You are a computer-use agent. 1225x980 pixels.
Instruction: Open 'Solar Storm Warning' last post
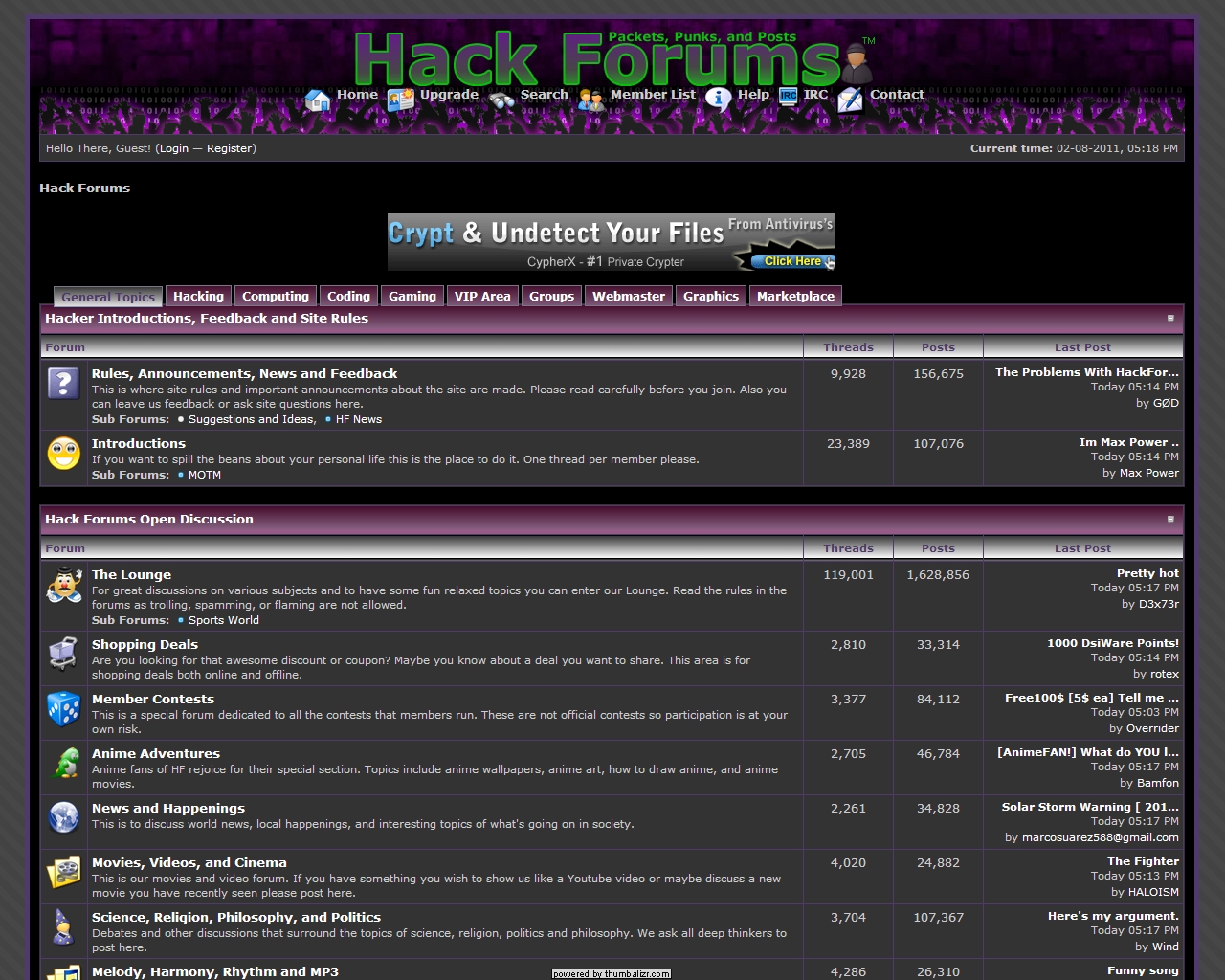pos(1090,807)
